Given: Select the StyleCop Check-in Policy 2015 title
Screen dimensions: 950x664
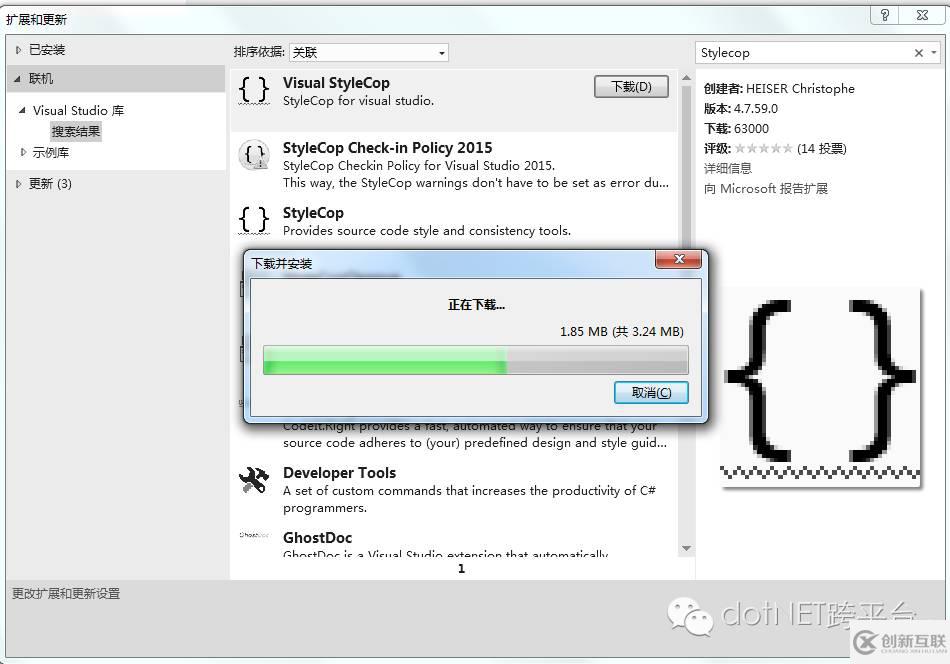Looking at the screenshot, I should pos(388,148).
